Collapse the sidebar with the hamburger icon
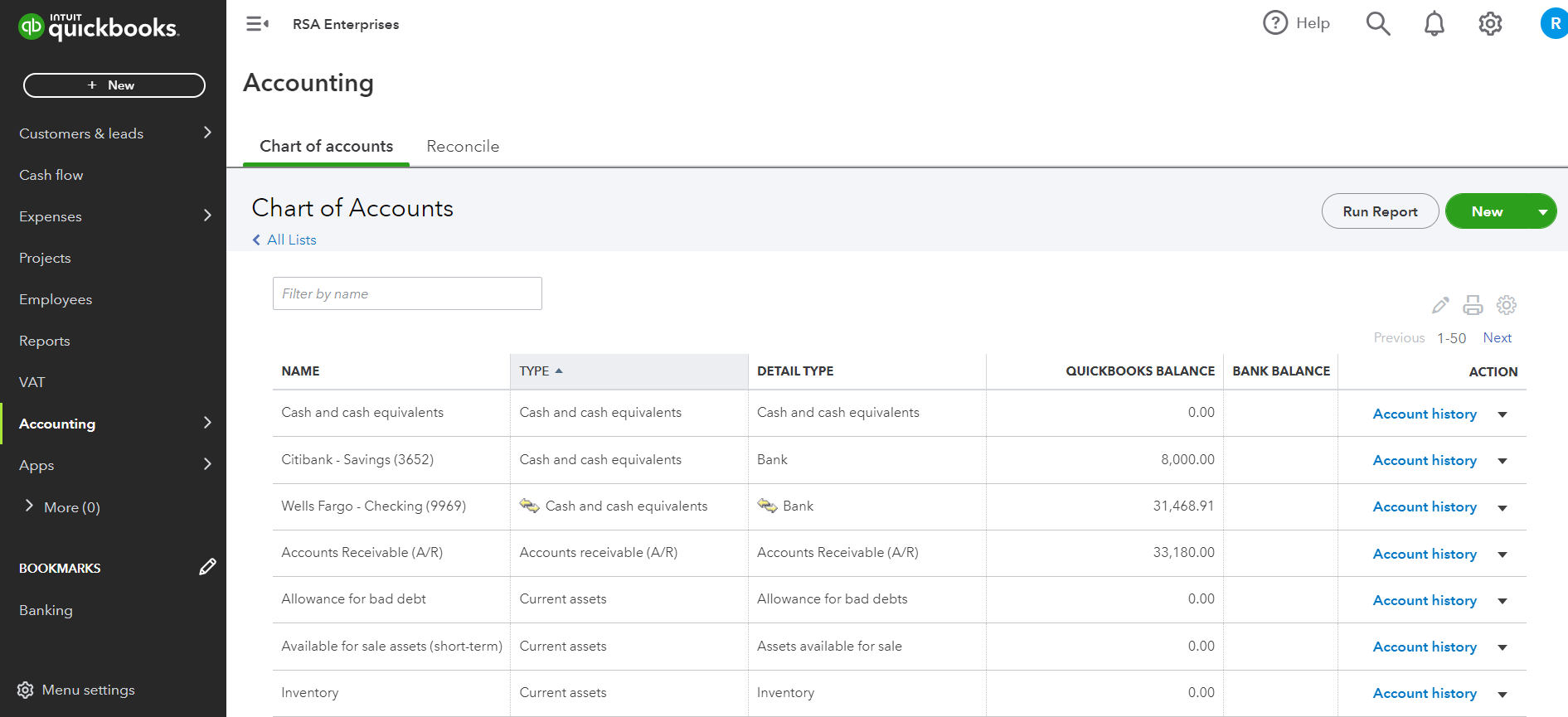The height and width of the screenshot is (717, 1568). [x=257, y=24]
